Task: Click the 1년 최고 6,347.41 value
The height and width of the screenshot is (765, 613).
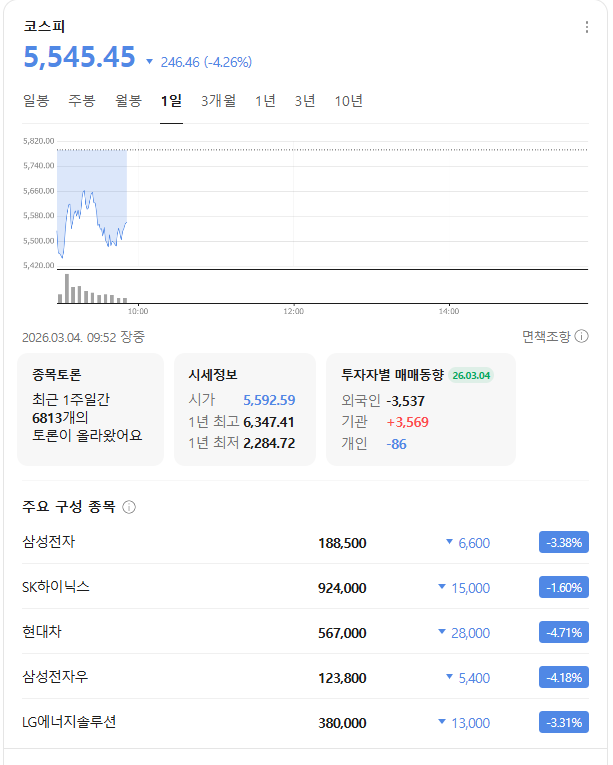Action: tap(269, 422)
